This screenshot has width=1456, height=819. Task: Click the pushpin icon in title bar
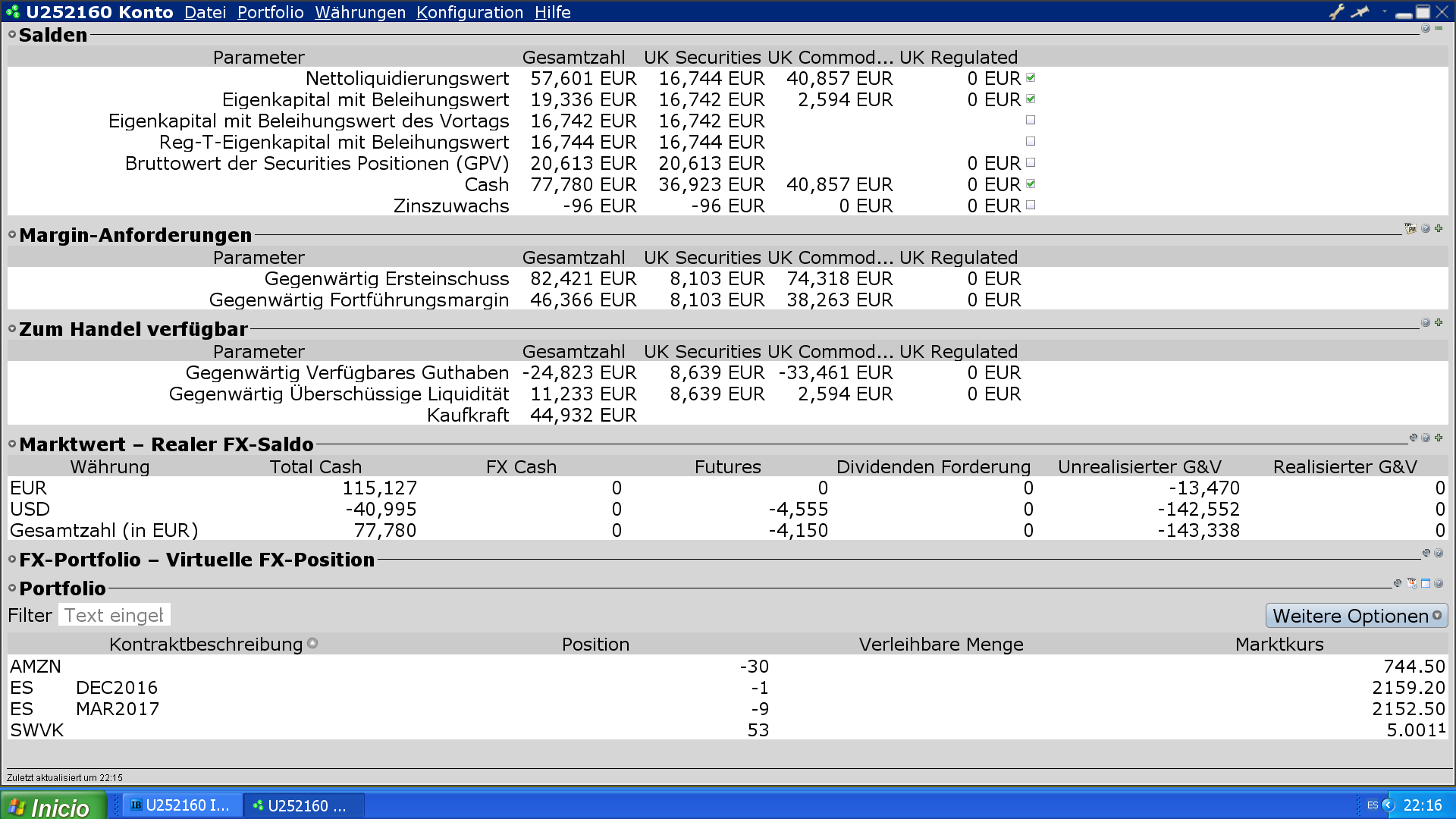tap(1360, 11)
